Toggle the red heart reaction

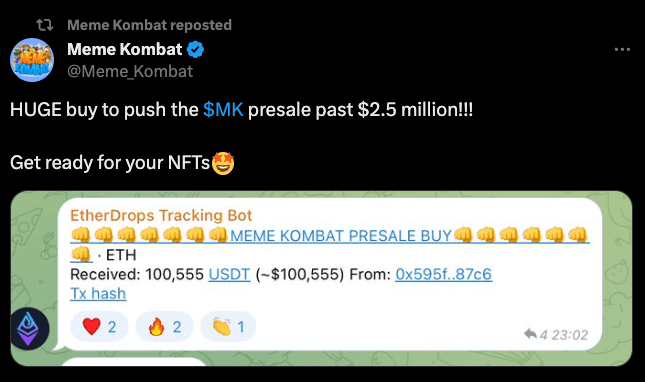99,327
